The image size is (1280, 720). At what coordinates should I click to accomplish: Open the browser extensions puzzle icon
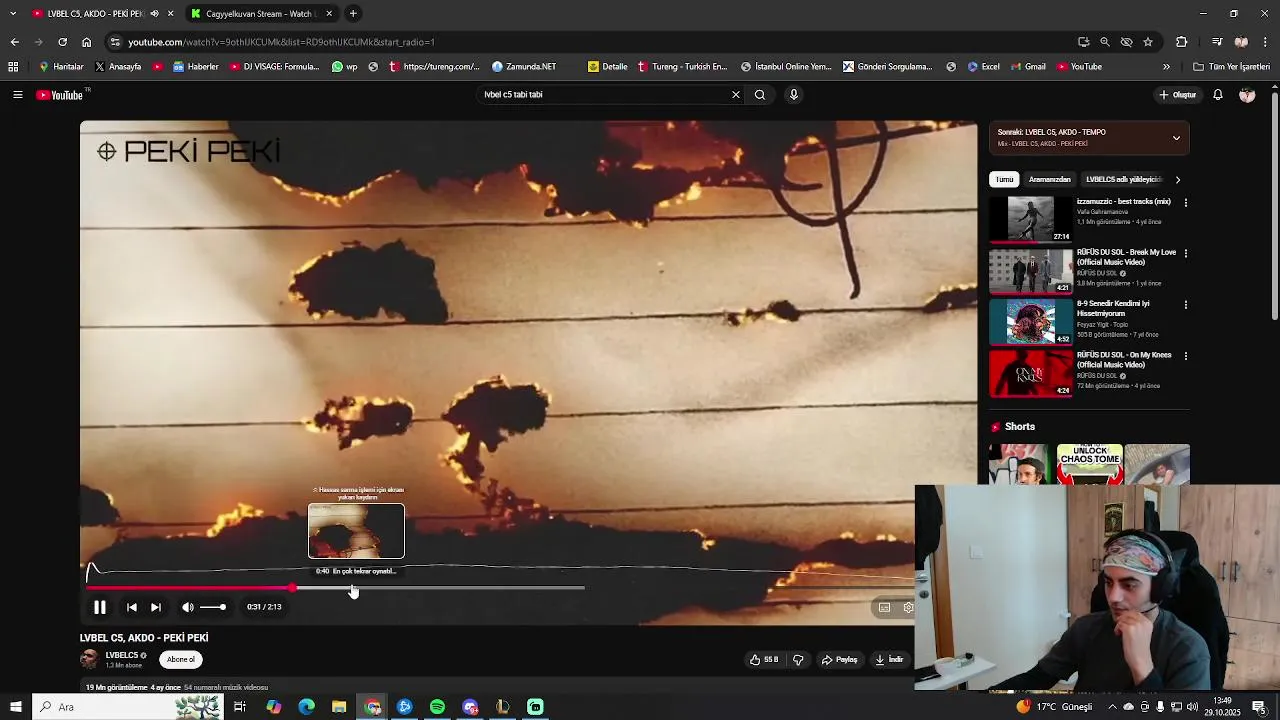point(1182,42)
